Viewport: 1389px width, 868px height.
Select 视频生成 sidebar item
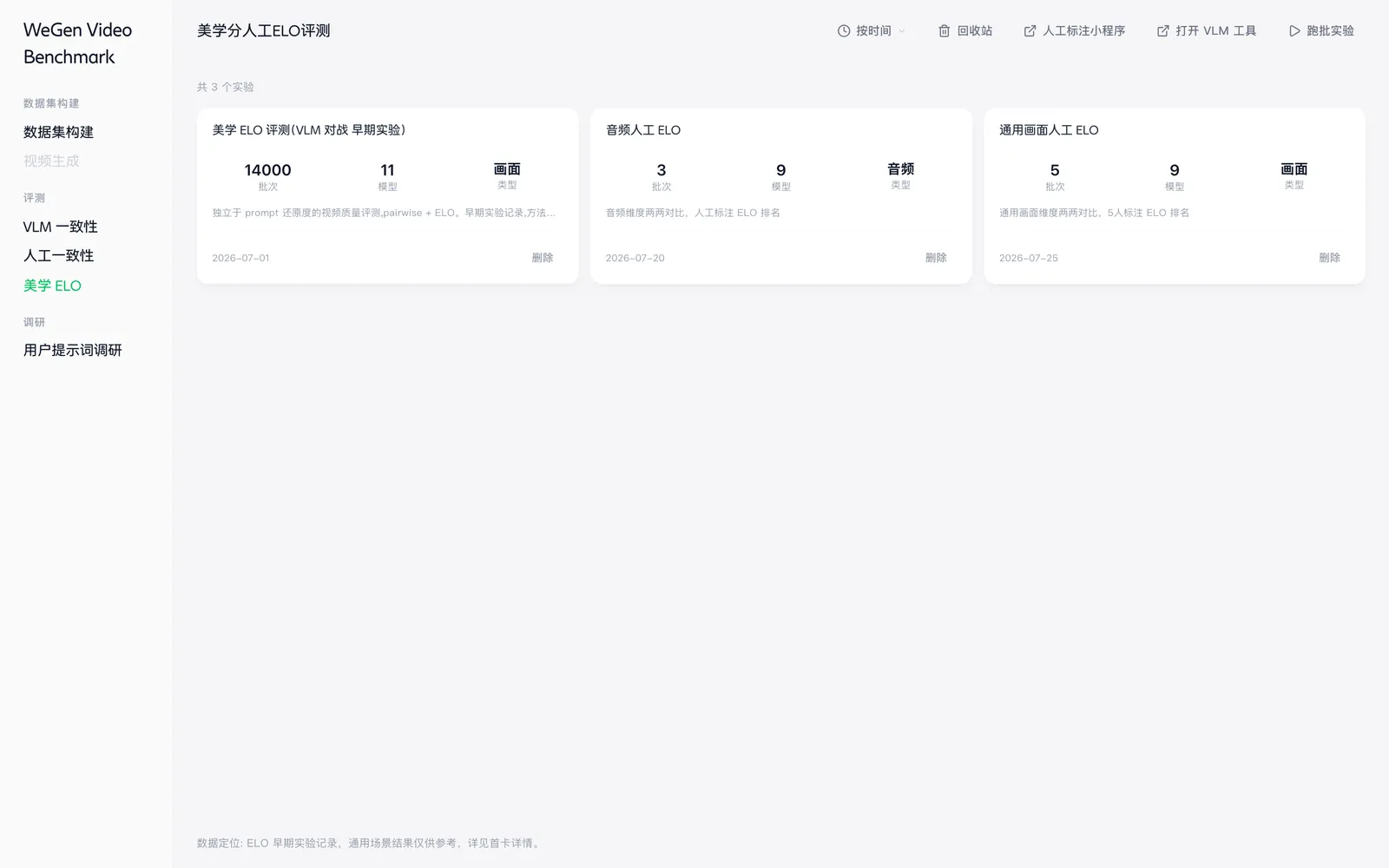(51, 161)
